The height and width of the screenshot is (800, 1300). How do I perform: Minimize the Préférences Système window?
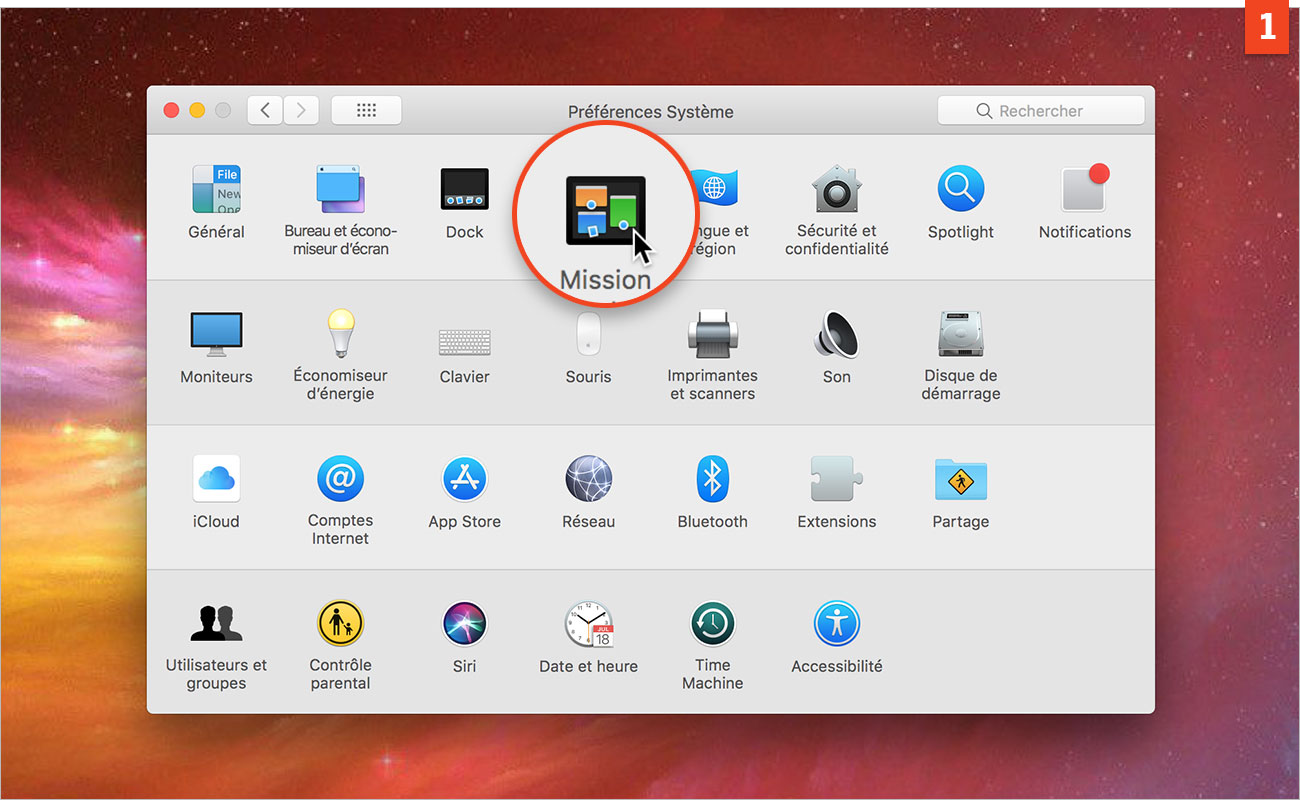pos(197,111)
